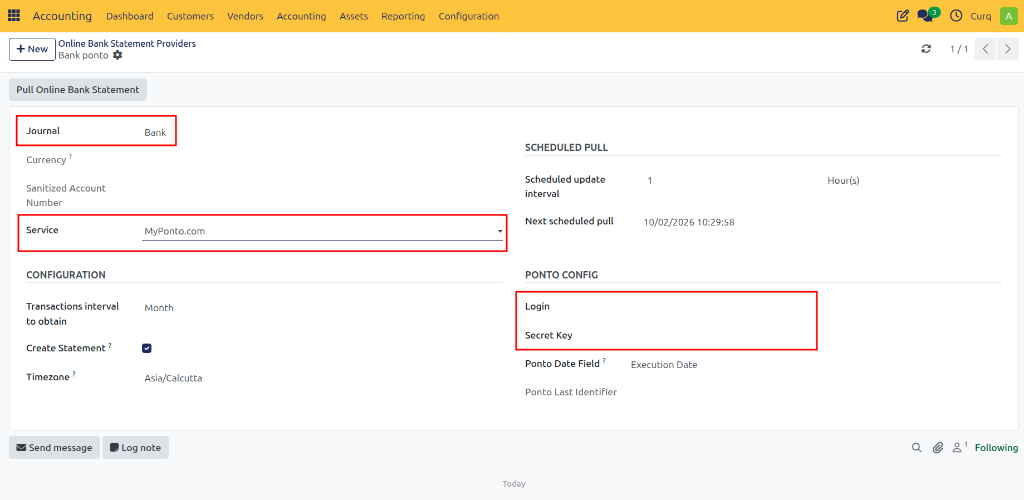Go to next record with right chevron
Screen dimensions: 1024x500
click(1008, 49)
